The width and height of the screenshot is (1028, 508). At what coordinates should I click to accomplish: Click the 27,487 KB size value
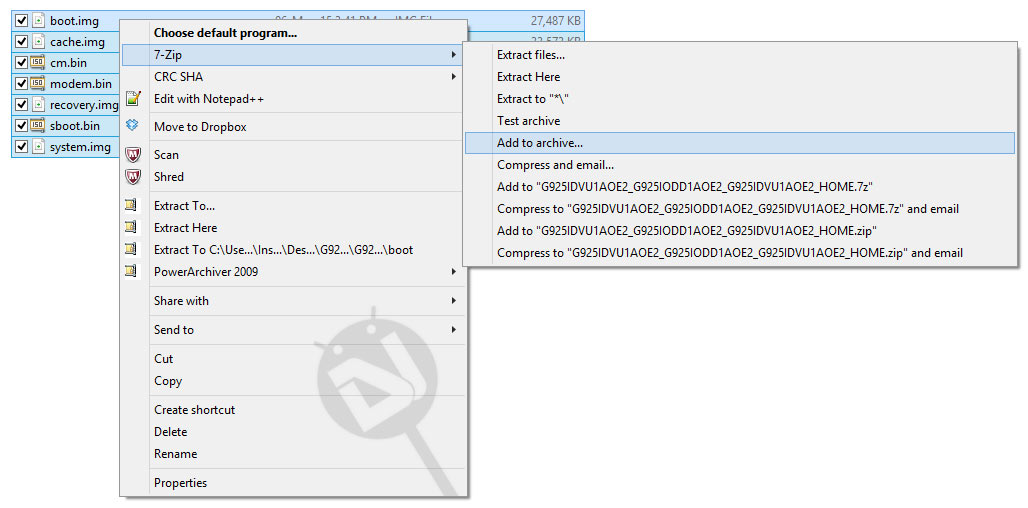pyautogui.click(x=555, y=21)
